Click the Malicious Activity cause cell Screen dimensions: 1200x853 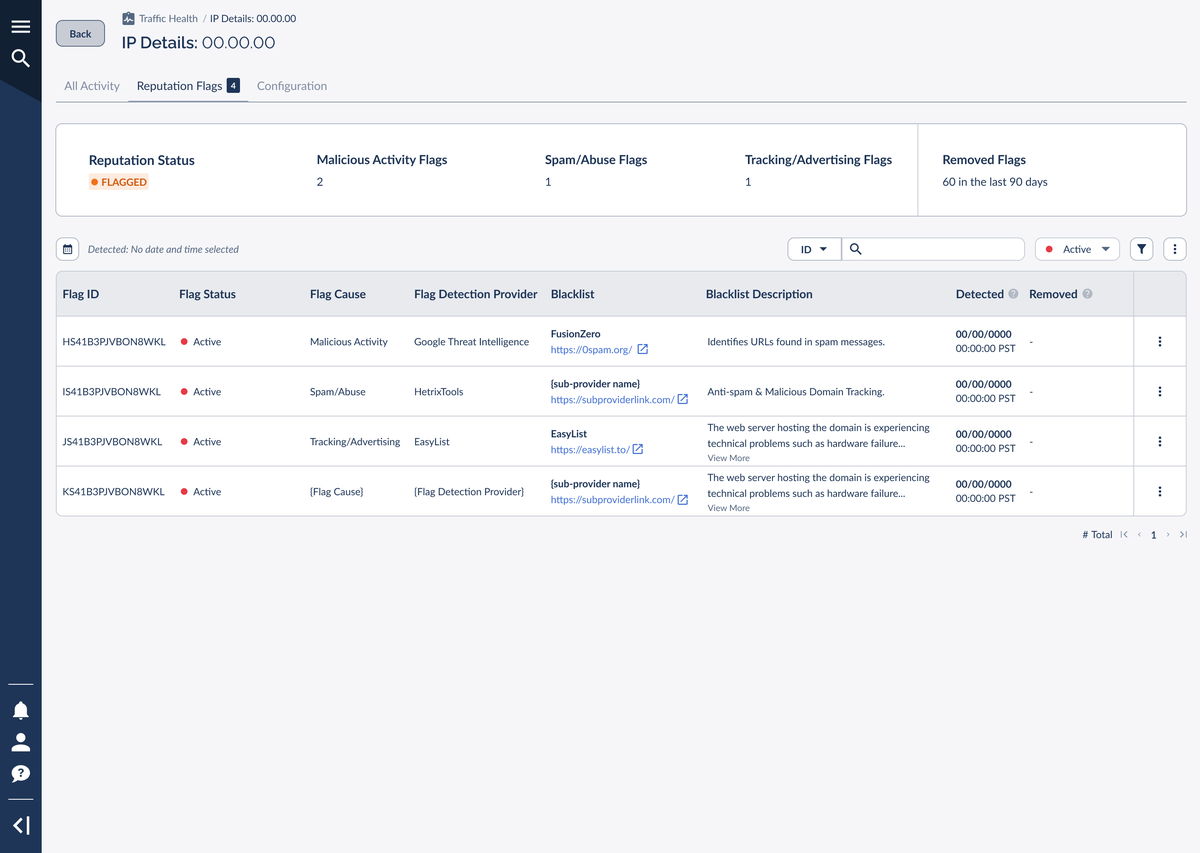tap(349, 342)
